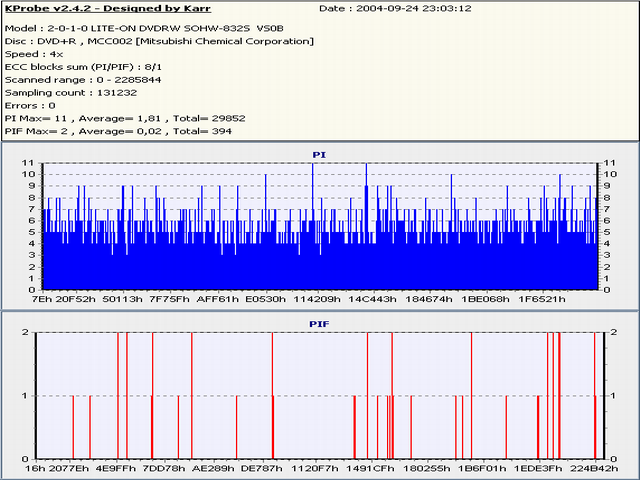Select the 2077Eh axis label
This screenshot has height=480, width=640.
tap(69, 468)
